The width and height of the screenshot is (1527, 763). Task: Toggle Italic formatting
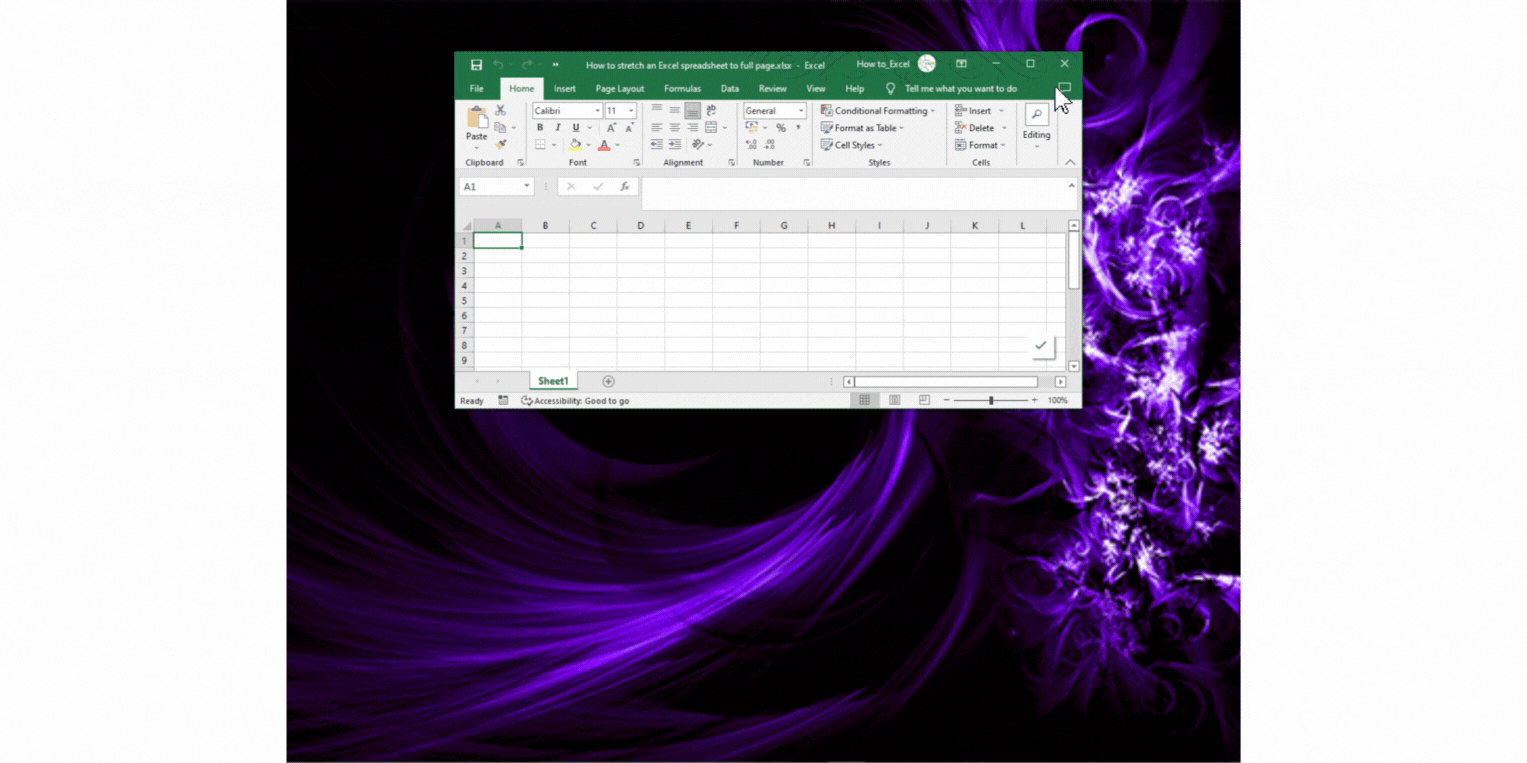click(558, 128)
